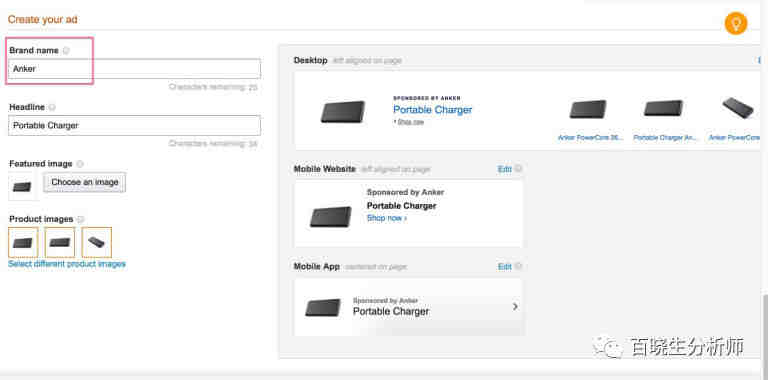Click Shop now in Mobile Website preview
The width and height of the screenshot is (768, 380).
(386, 218)
